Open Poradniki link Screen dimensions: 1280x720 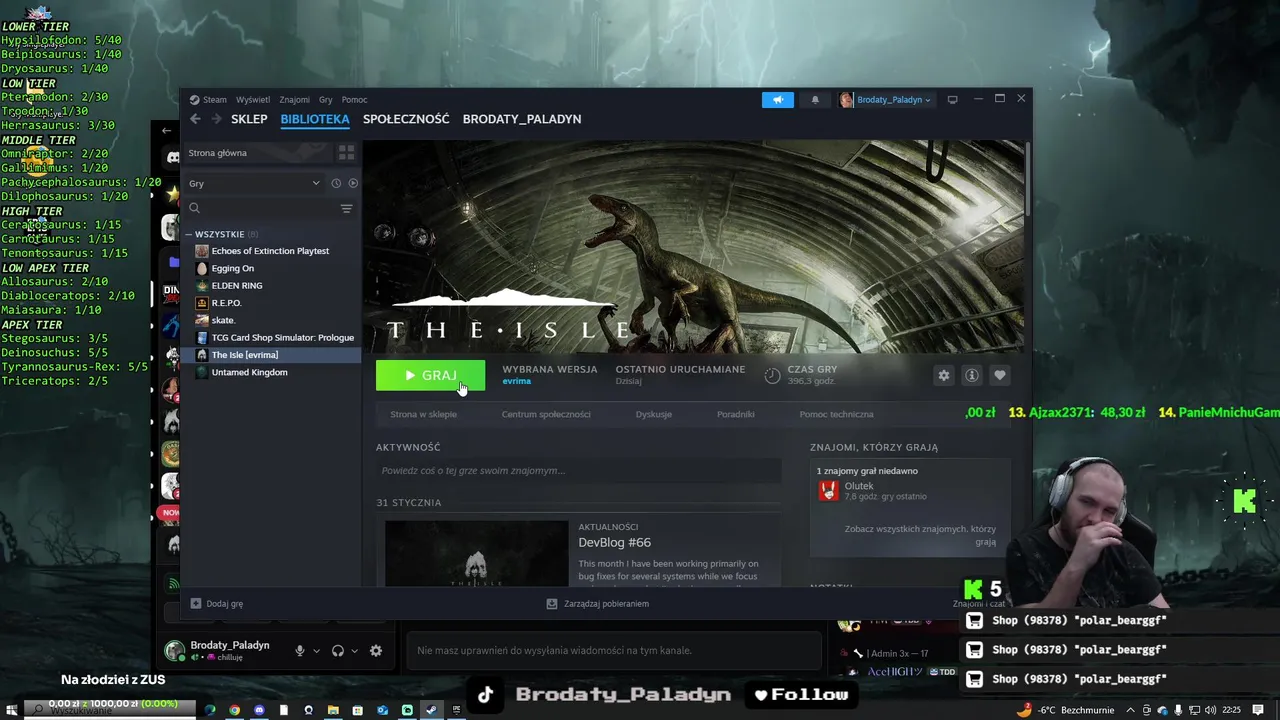click(x=735, y=414)
